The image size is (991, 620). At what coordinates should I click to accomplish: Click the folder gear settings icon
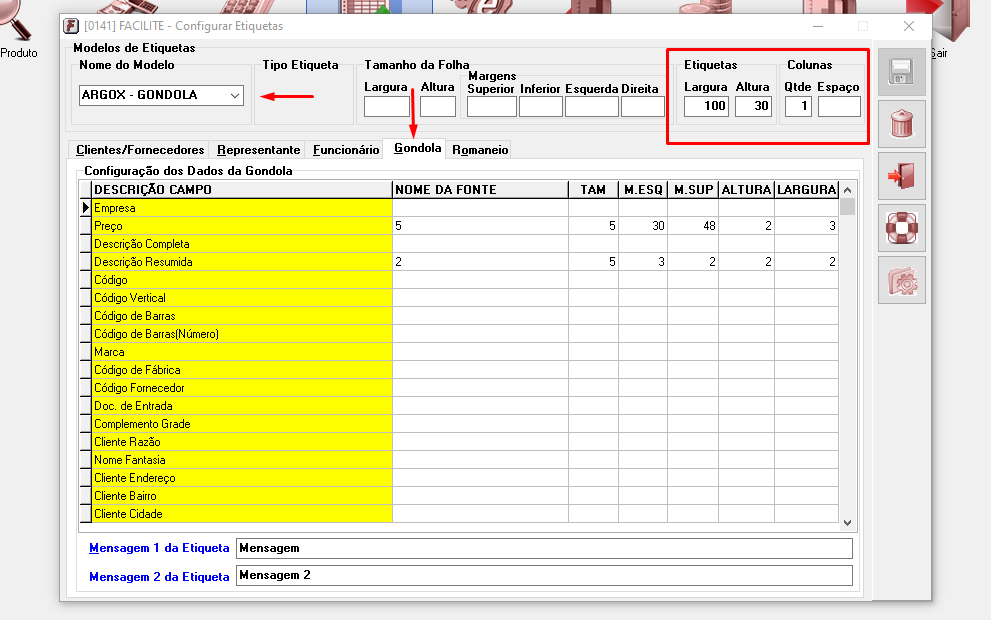point(901,280)
